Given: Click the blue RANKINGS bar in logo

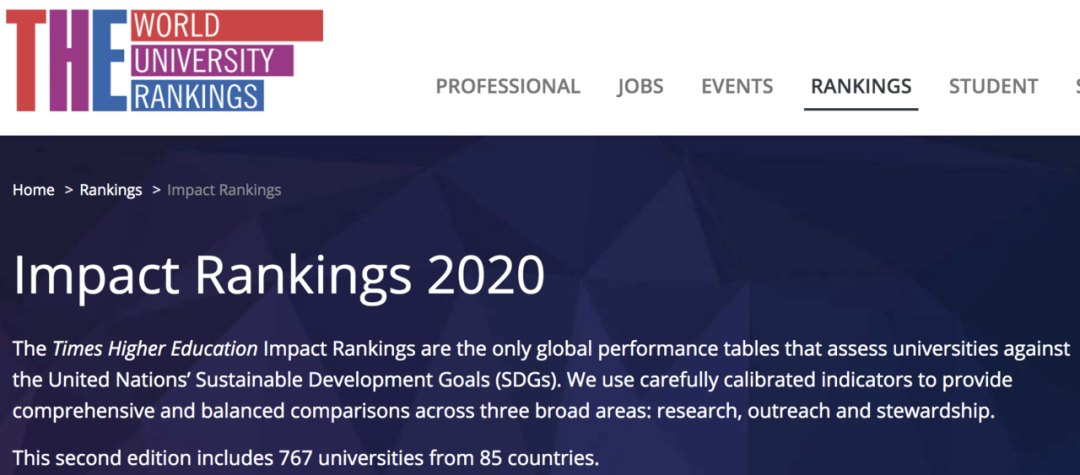Looking at the screenshot, I should [196, 96].
